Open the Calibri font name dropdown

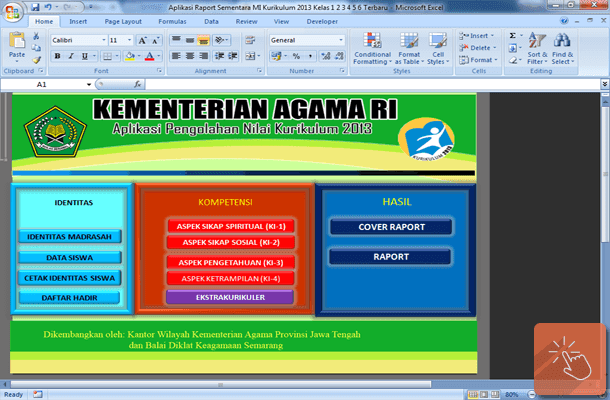103,40
